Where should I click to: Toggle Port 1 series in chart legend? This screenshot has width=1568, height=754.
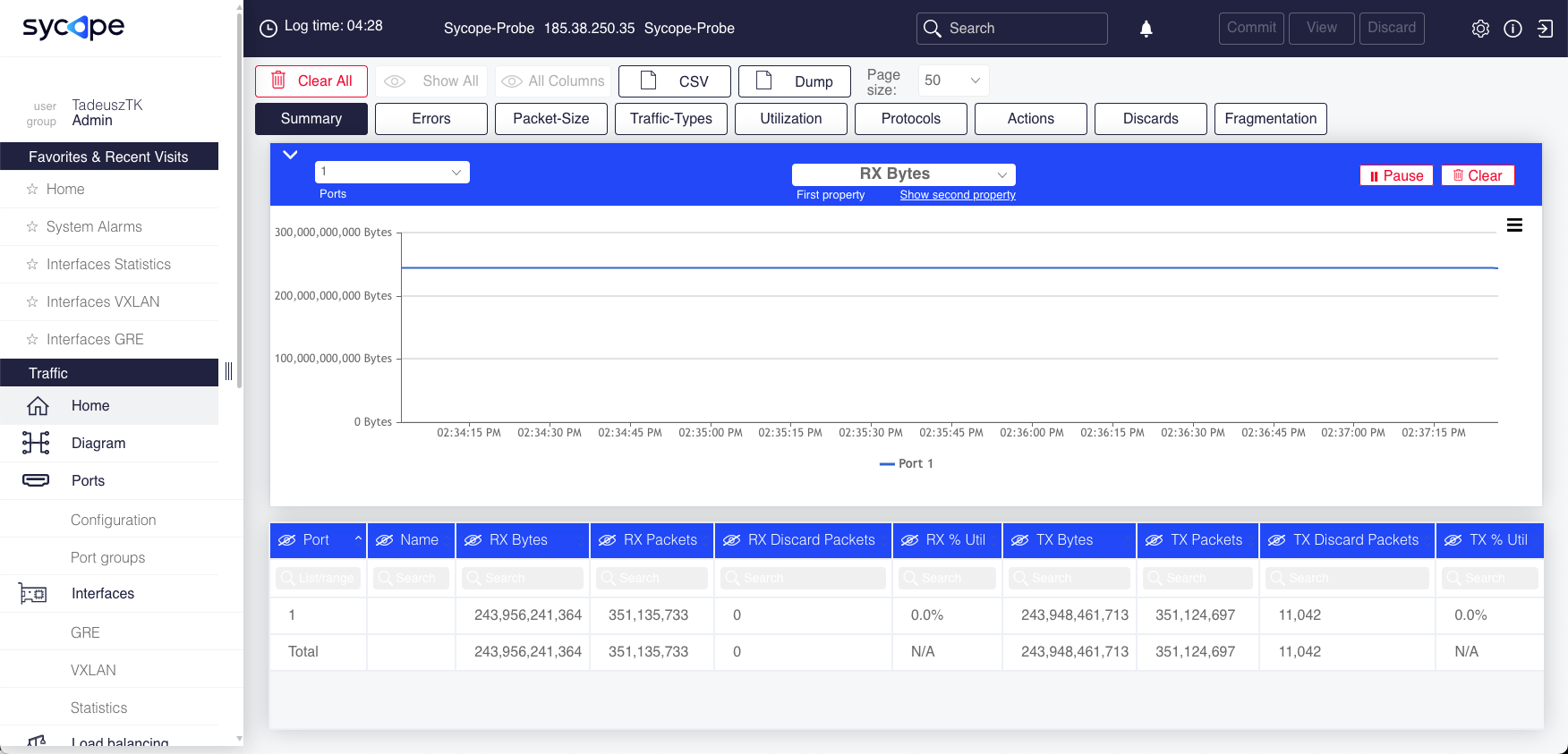click(x=907, y=463)
